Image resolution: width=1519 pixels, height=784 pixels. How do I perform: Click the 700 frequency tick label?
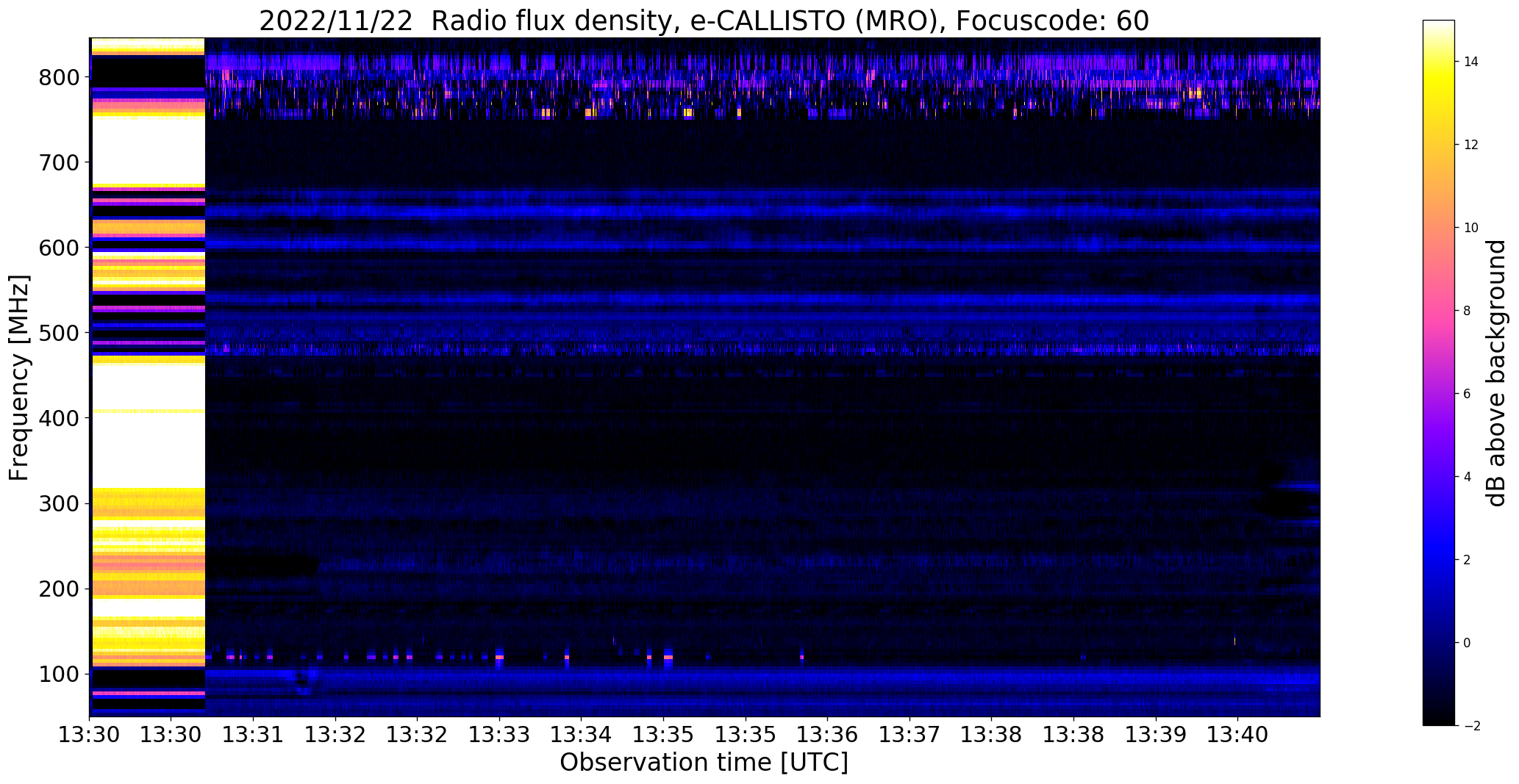[59, 162]
